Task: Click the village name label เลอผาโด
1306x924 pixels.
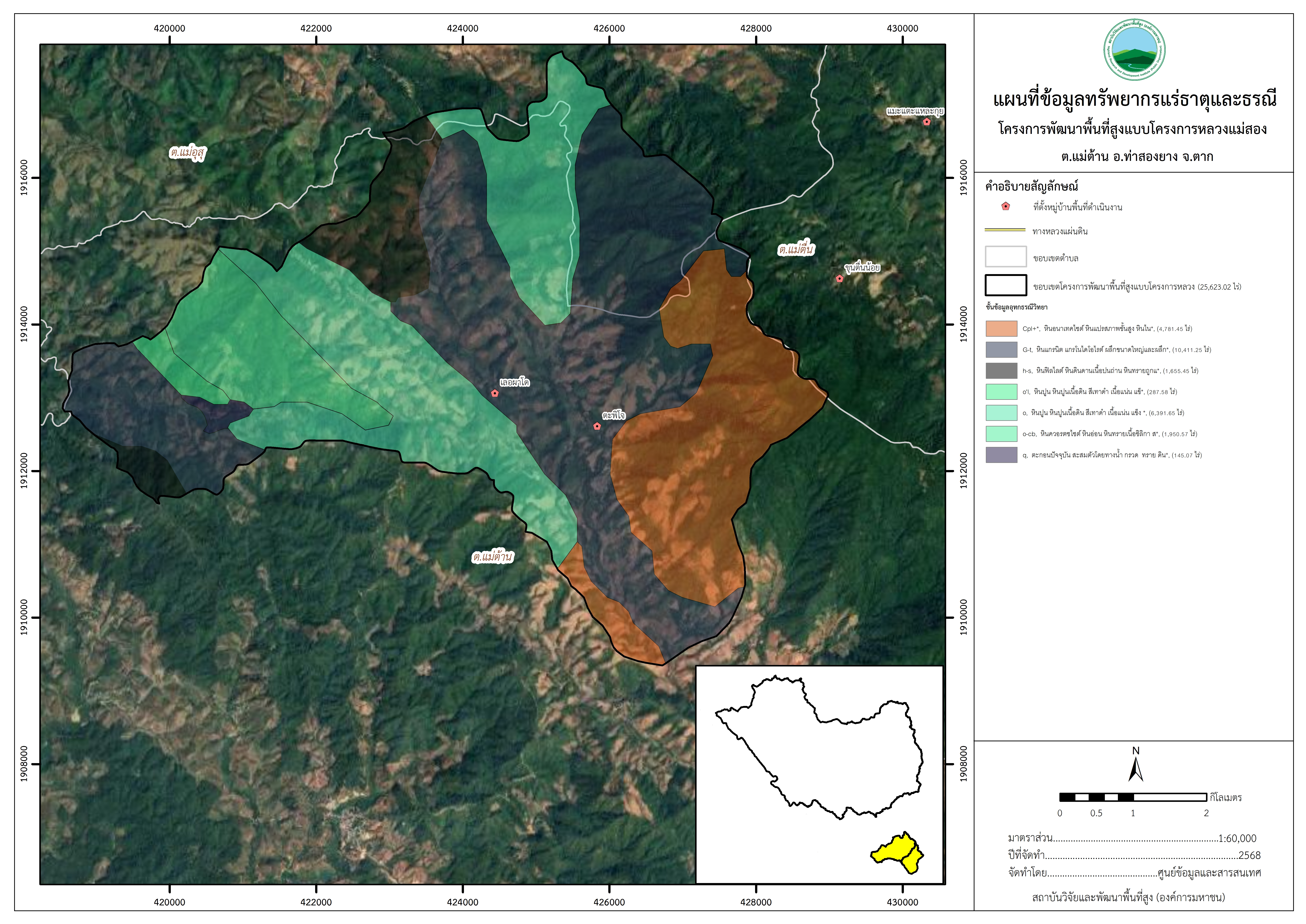Action: pyautogui.click(x=514, y=382)
